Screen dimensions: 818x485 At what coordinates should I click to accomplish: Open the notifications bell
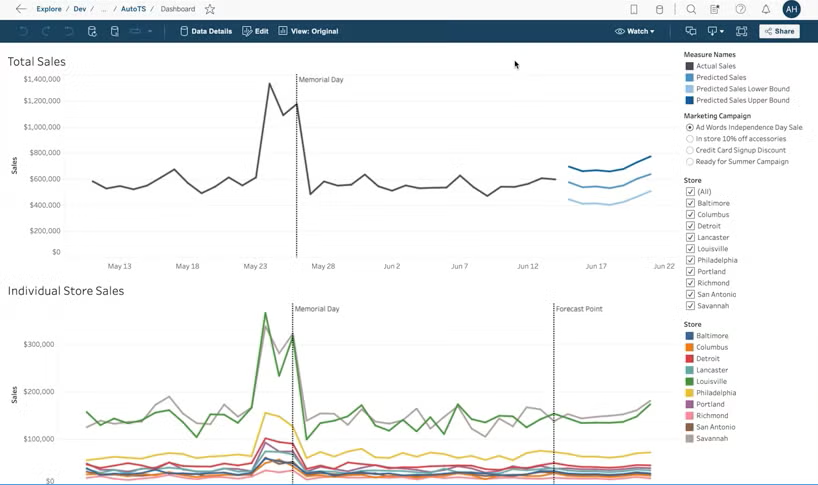(766, 9)
